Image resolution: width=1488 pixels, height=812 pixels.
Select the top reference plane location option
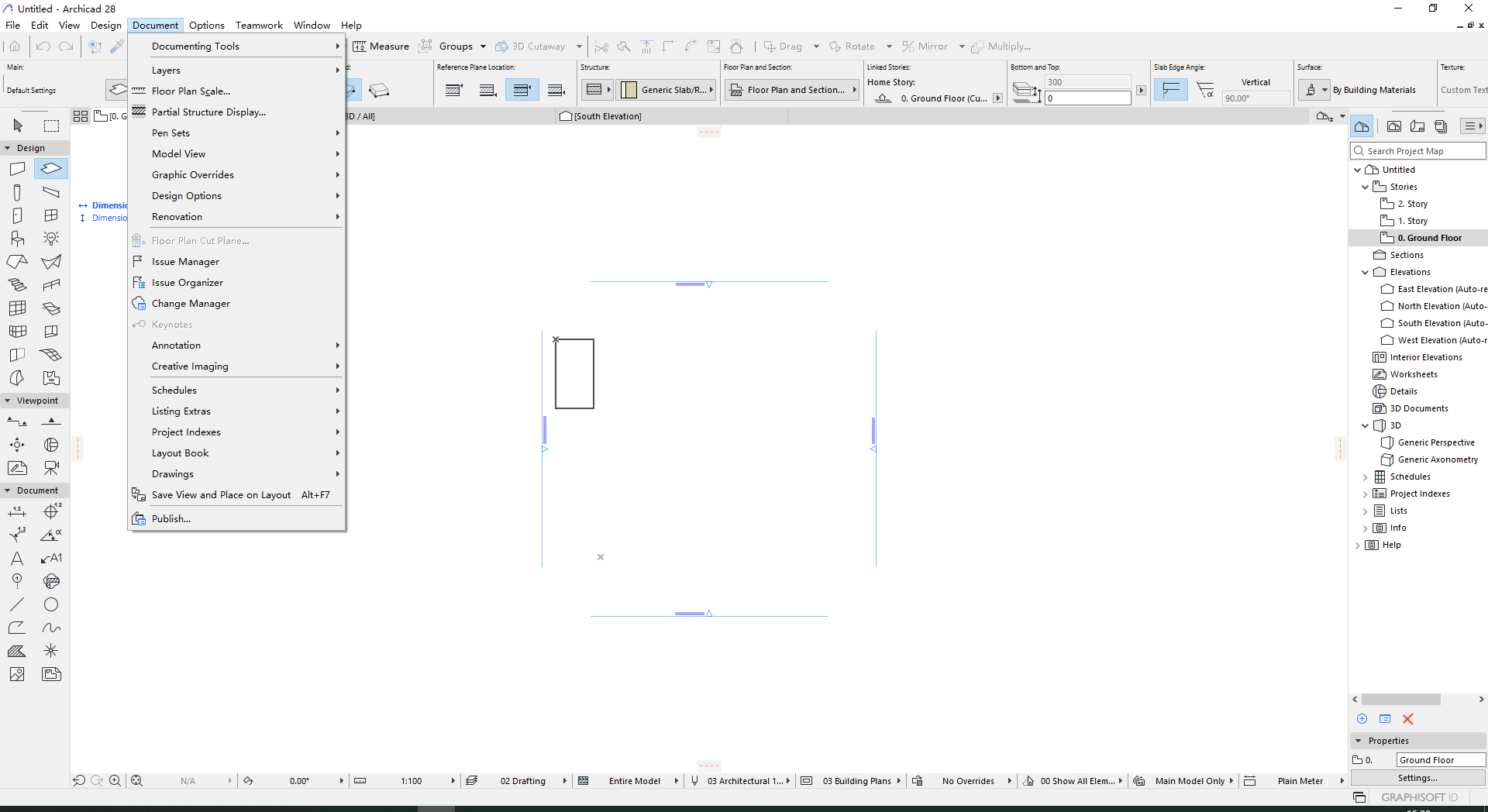point(455,90)
